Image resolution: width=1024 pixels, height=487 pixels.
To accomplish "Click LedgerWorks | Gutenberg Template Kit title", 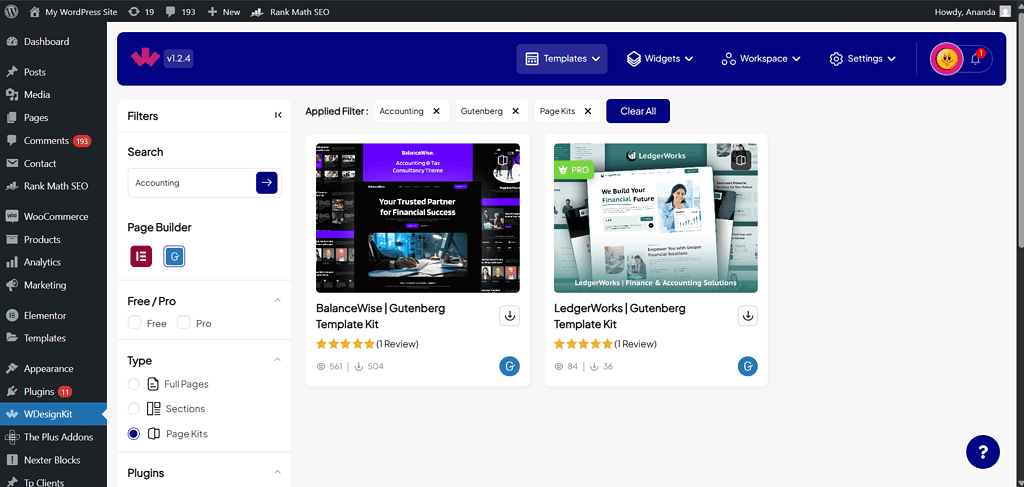I will point(620,316).
